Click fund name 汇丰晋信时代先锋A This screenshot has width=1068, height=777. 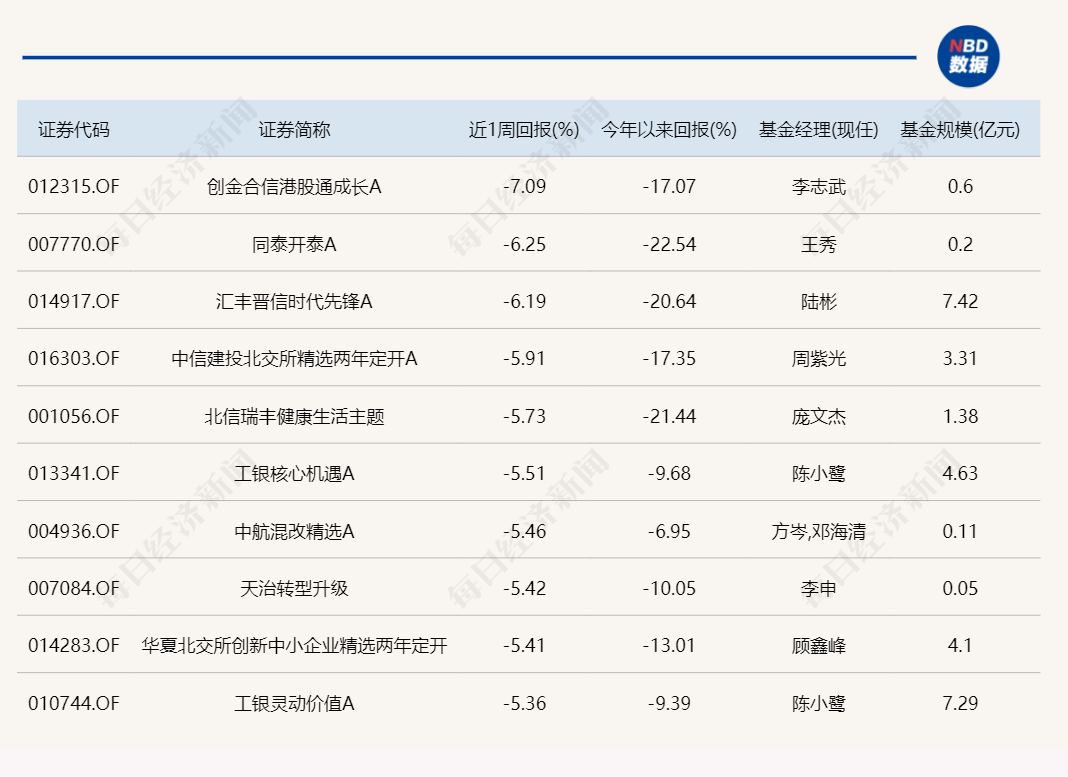pyautogui.click(x=294, y=302)
